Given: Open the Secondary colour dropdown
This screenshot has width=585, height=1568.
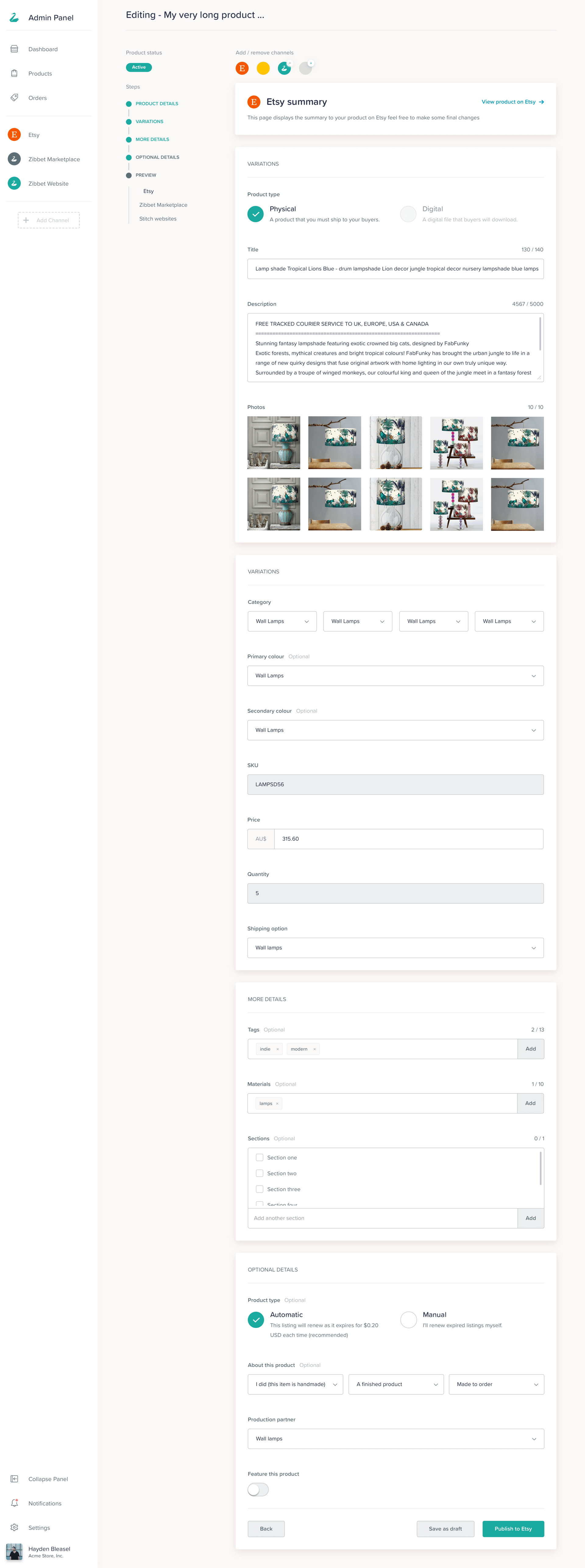Looking at the screenshot, I should coord(395,730).
